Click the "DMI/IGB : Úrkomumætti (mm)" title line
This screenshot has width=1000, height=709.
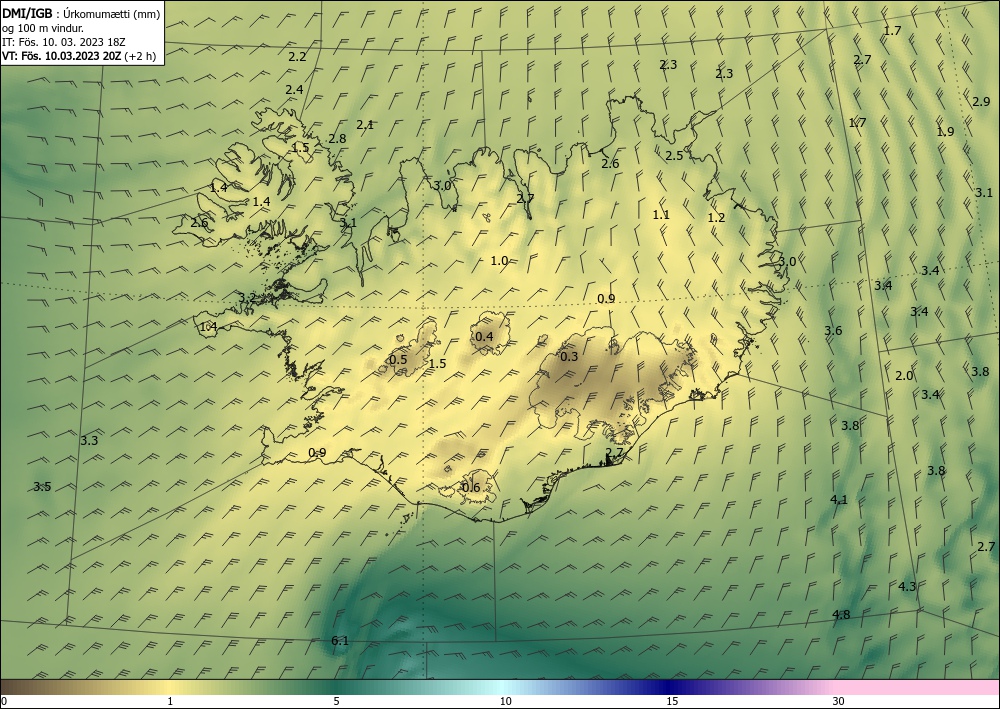81,14
